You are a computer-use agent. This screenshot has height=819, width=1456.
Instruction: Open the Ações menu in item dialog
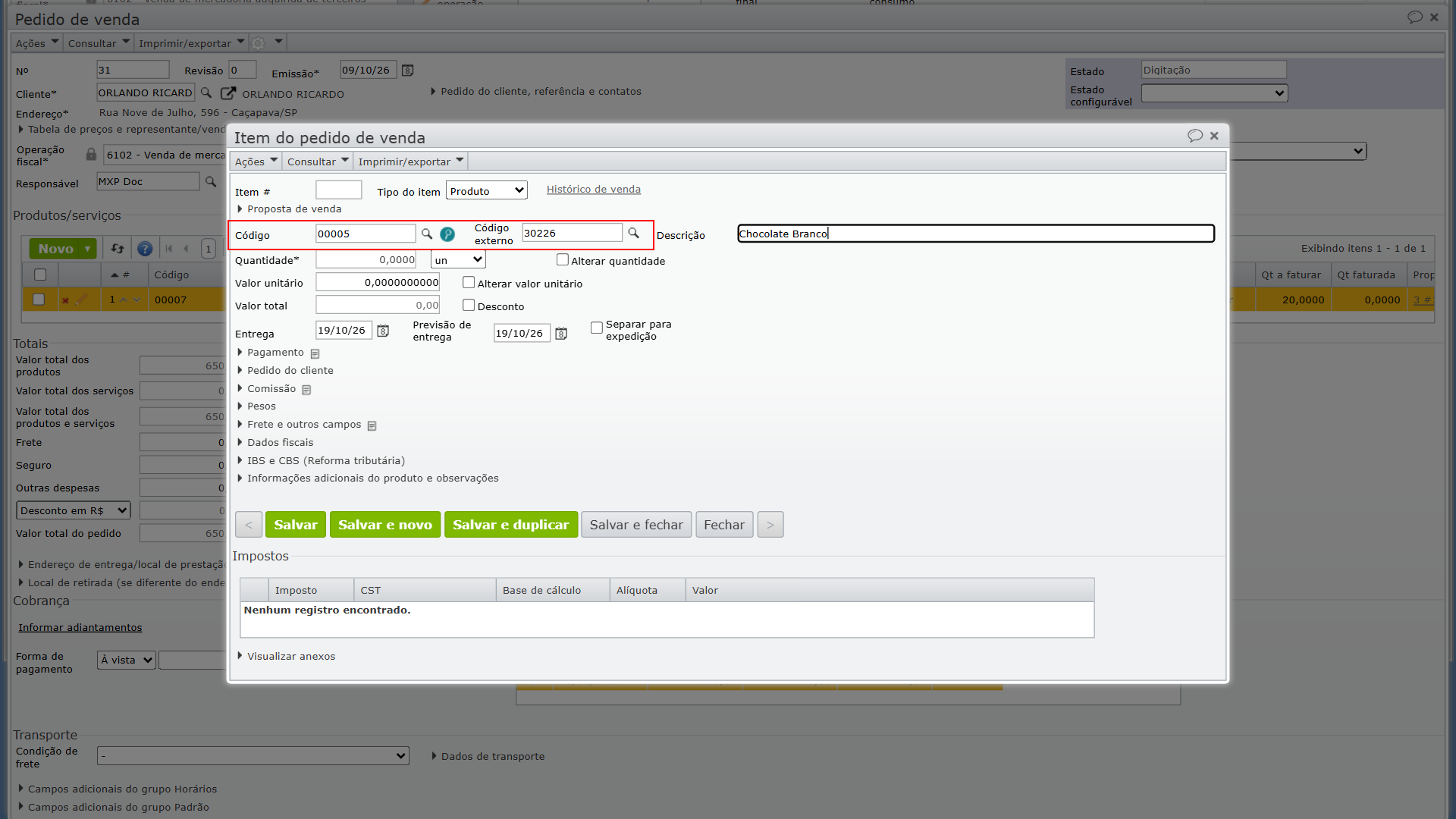(256, 162)
